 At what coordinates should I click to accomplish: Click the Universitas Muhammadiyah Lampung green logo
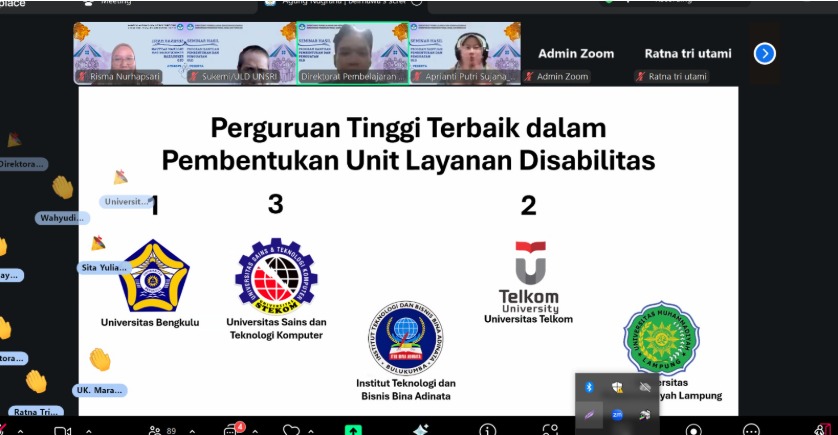coord(662,338)
